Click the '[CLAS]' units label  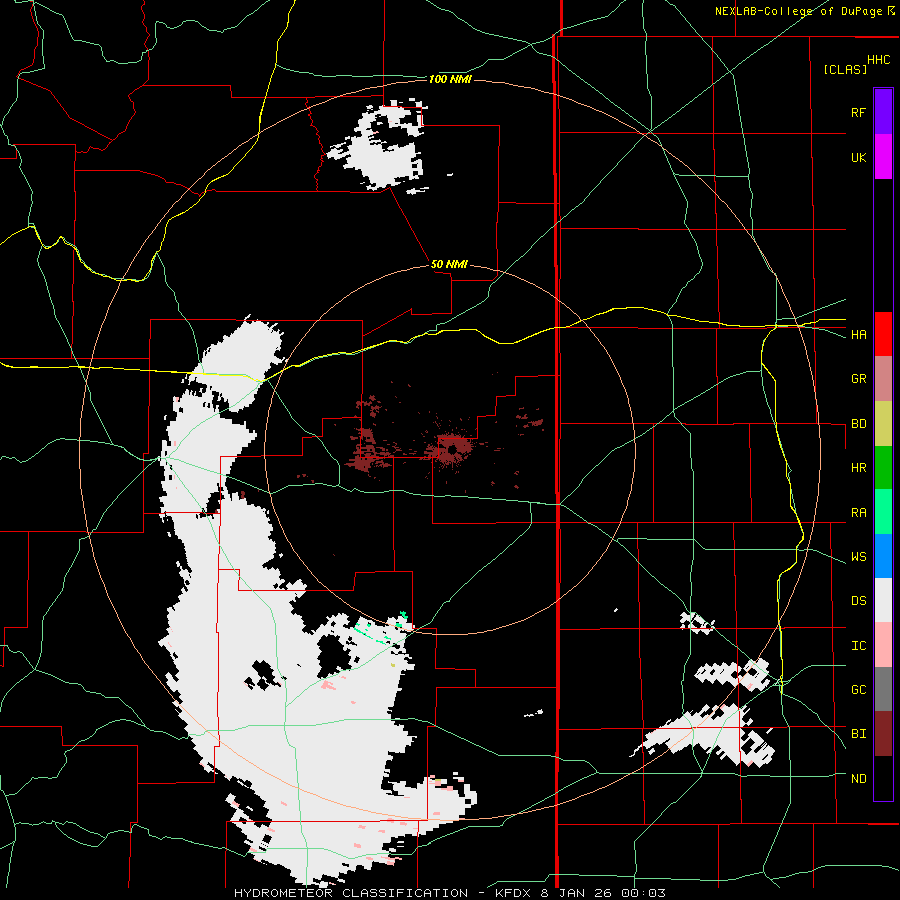[845, 69]
